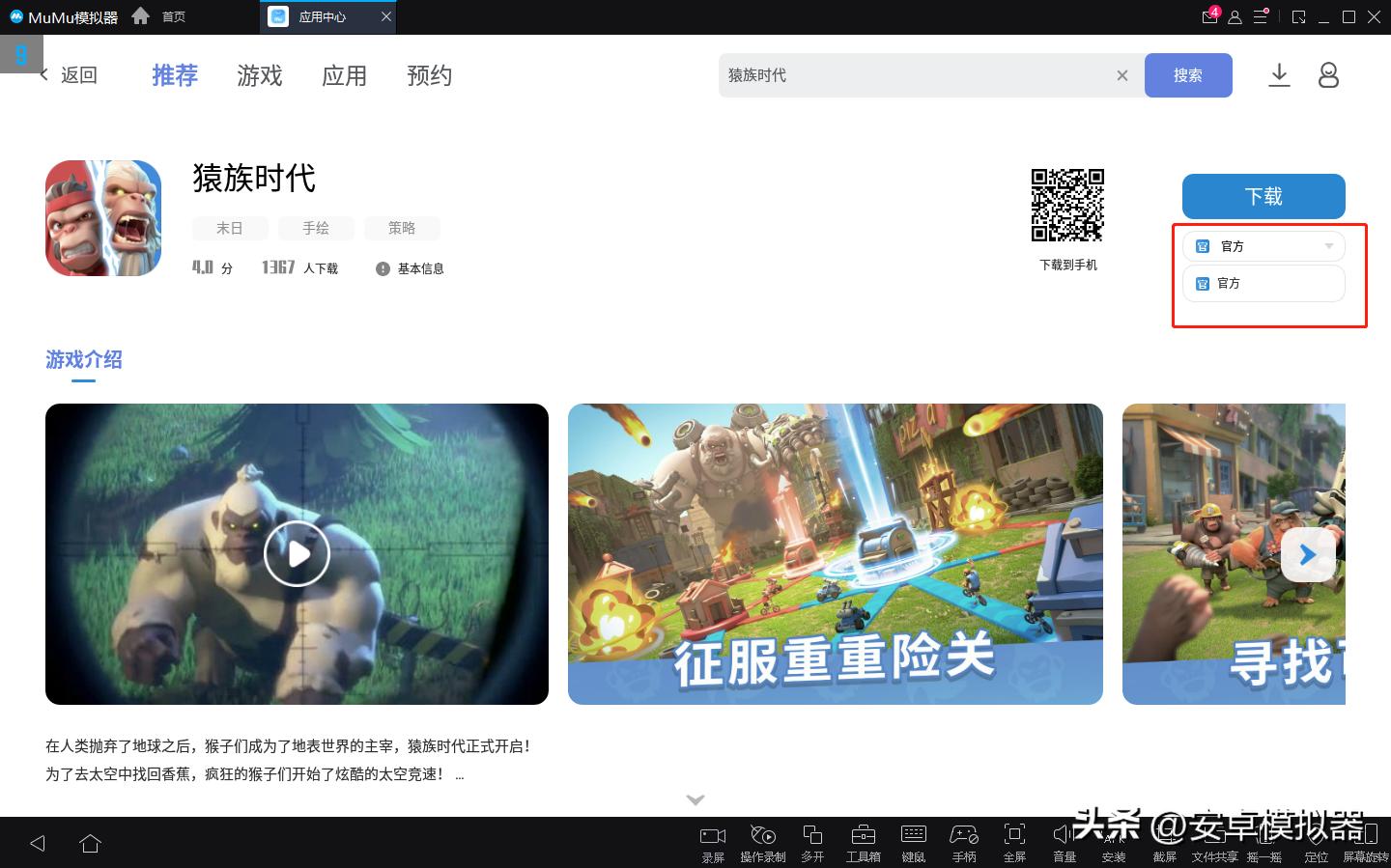
Task: Expand the full game description with the arrow
Action: point(695,799)
